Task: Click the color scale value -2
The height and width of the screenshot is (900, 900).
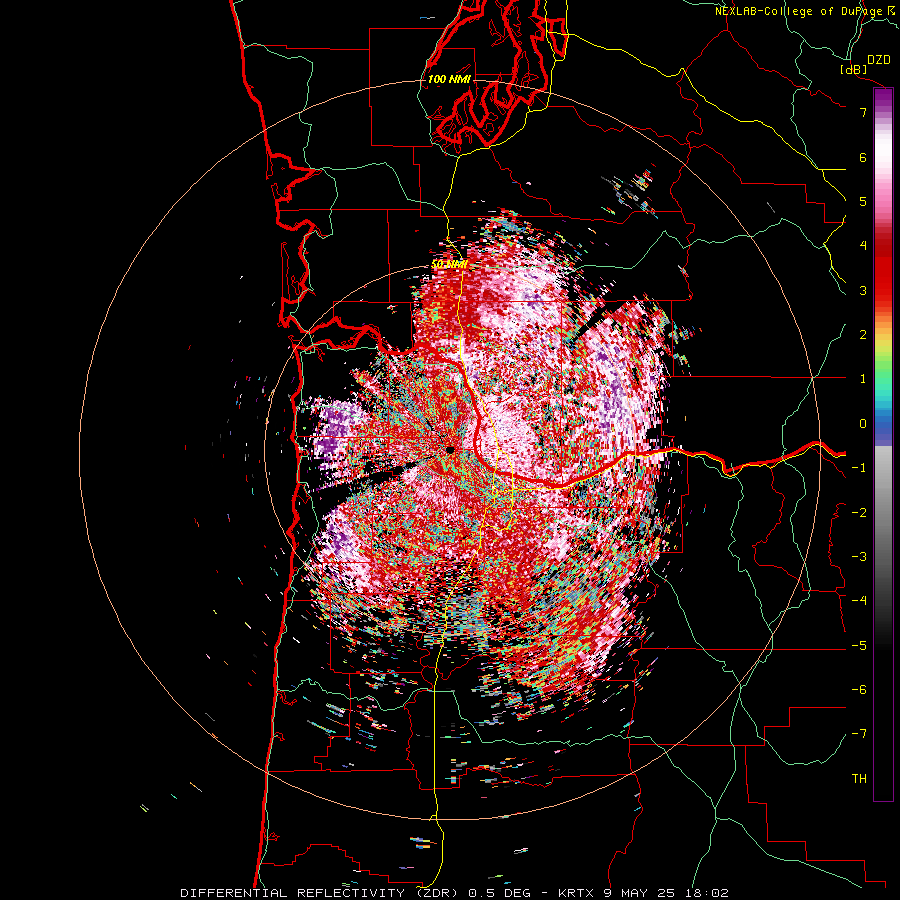Action: tap(859, 513)
